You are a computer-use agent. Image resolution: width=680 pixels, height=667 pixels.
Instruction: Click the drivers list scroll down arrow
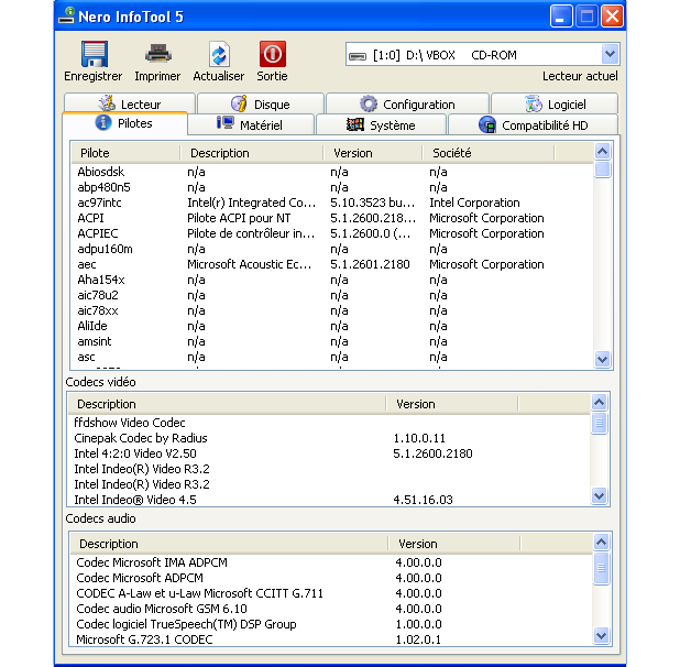[x=602, y=359]
